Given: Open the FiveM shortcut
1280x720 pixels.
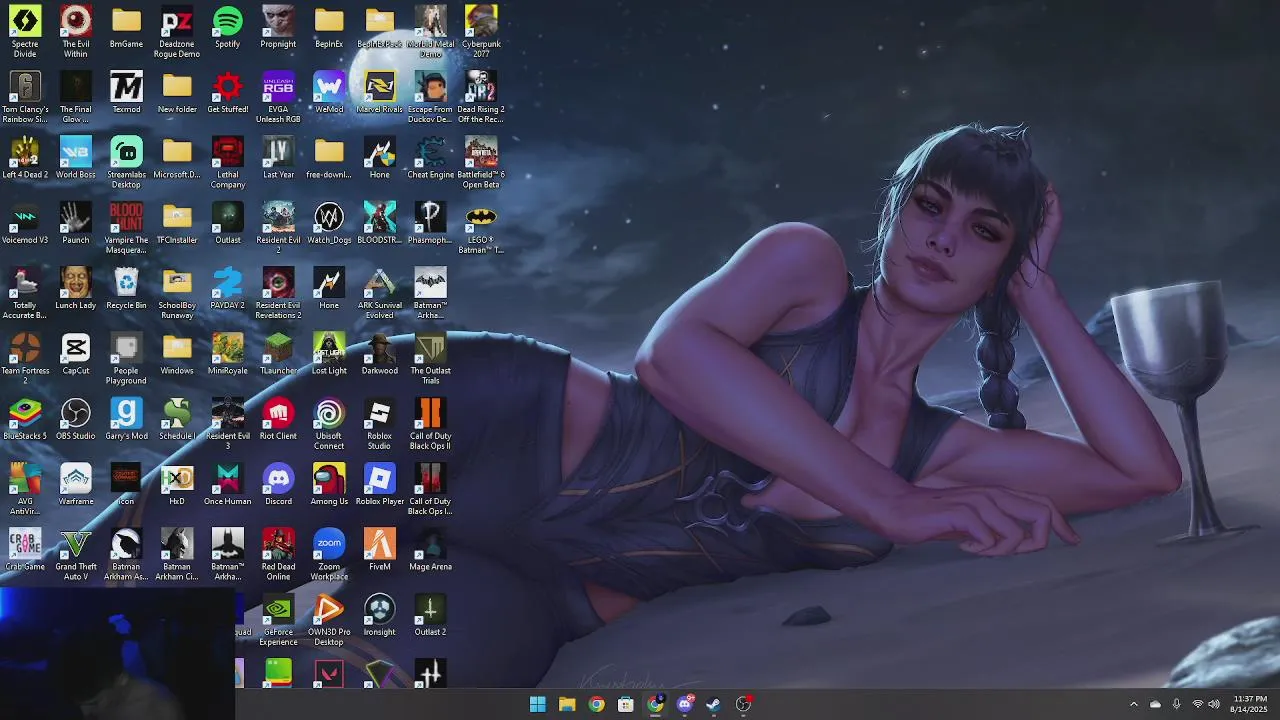Looking at the screenshot, I should tap(380, 549).
